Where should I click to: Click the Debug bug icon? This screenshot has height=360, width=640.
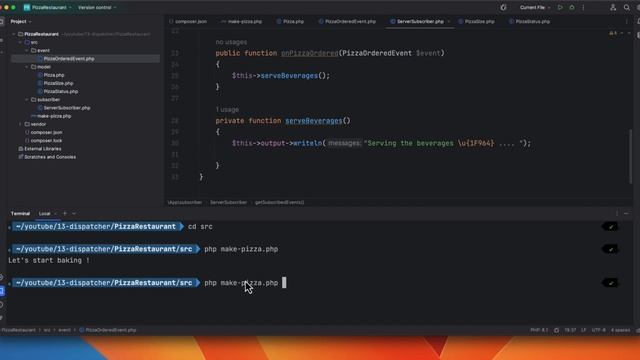572,7
